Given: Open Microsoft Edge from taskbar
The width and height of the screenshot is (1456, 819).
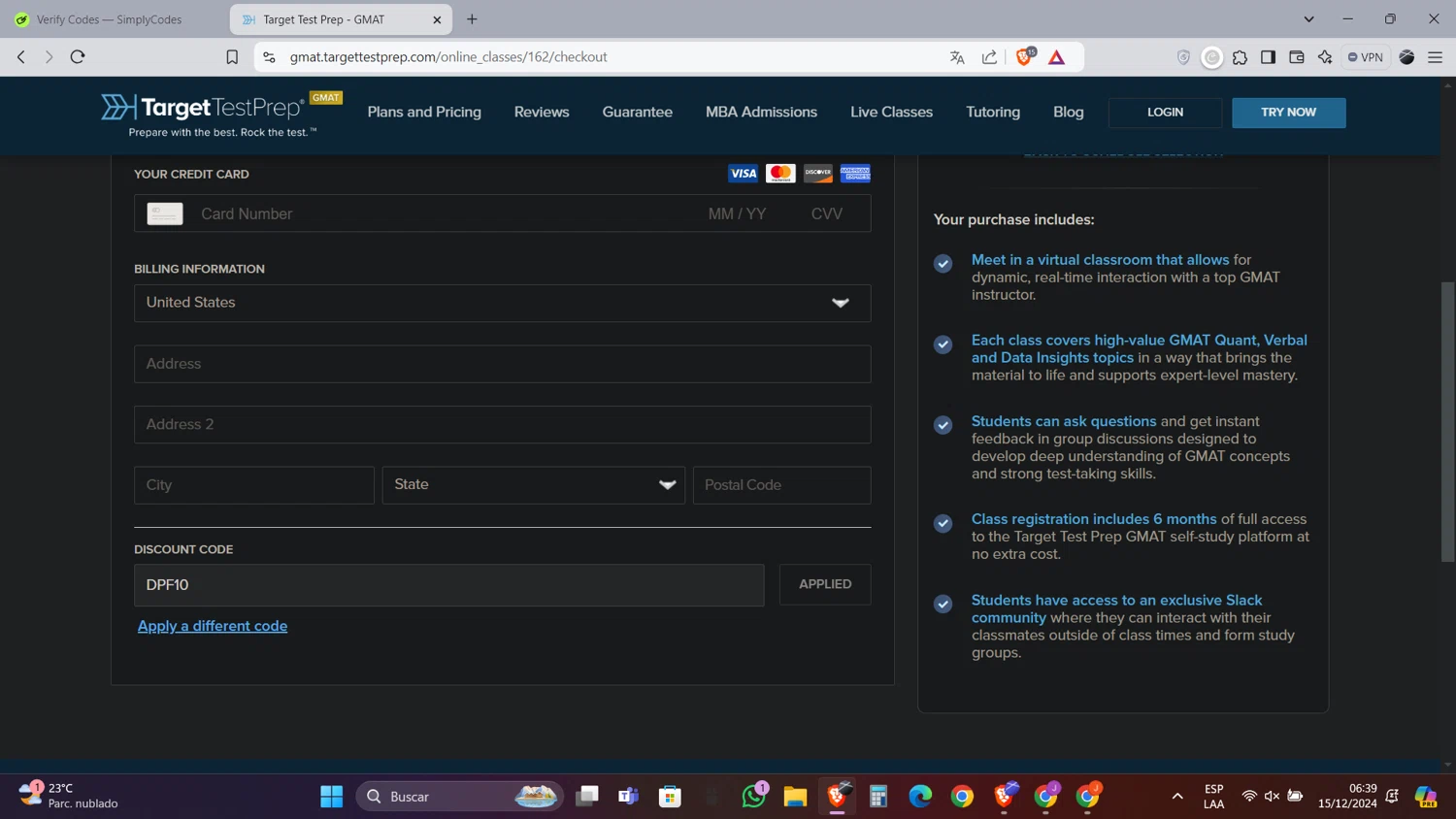Looking at the screenshot, I should 920,797.
